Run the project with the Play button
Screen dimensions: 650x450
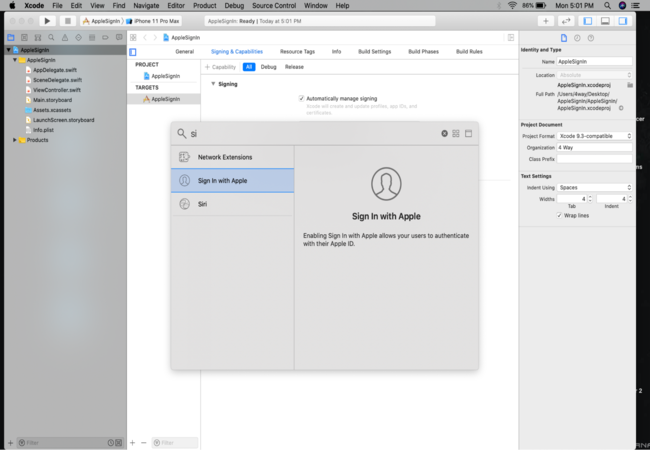(47, 21)
